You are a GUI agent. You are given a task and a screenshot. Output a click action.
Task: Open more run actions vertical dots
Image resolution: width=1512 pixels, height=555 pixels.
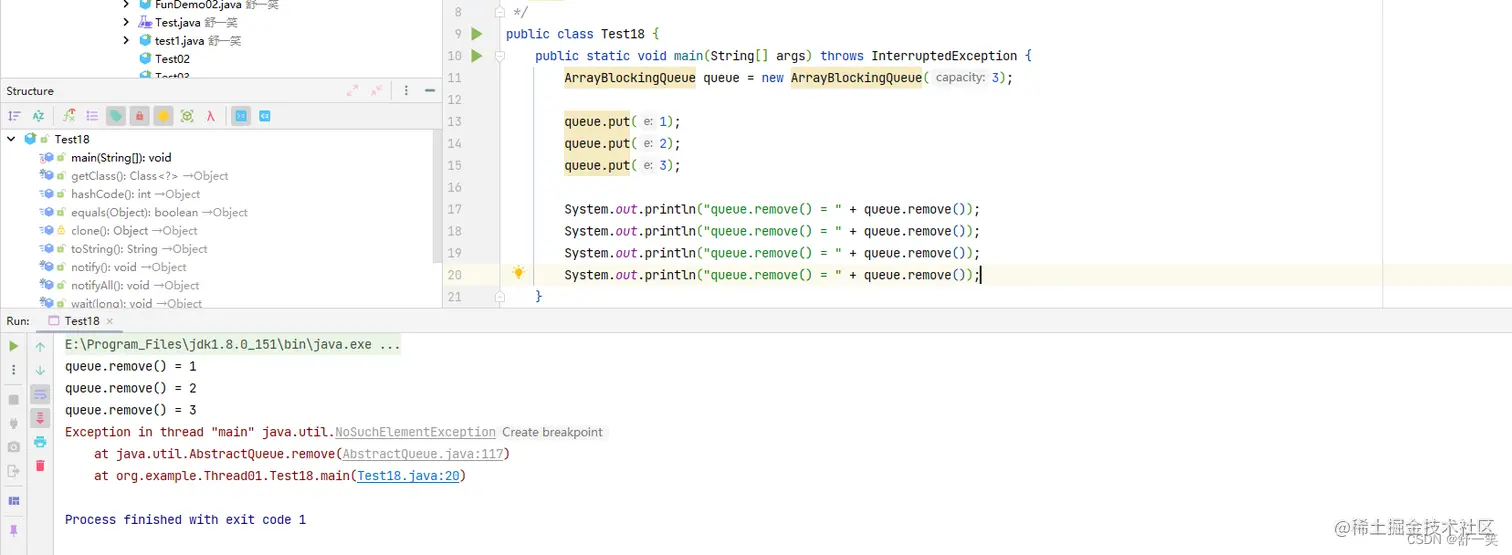pyautogui.click(x=14, y=370)
